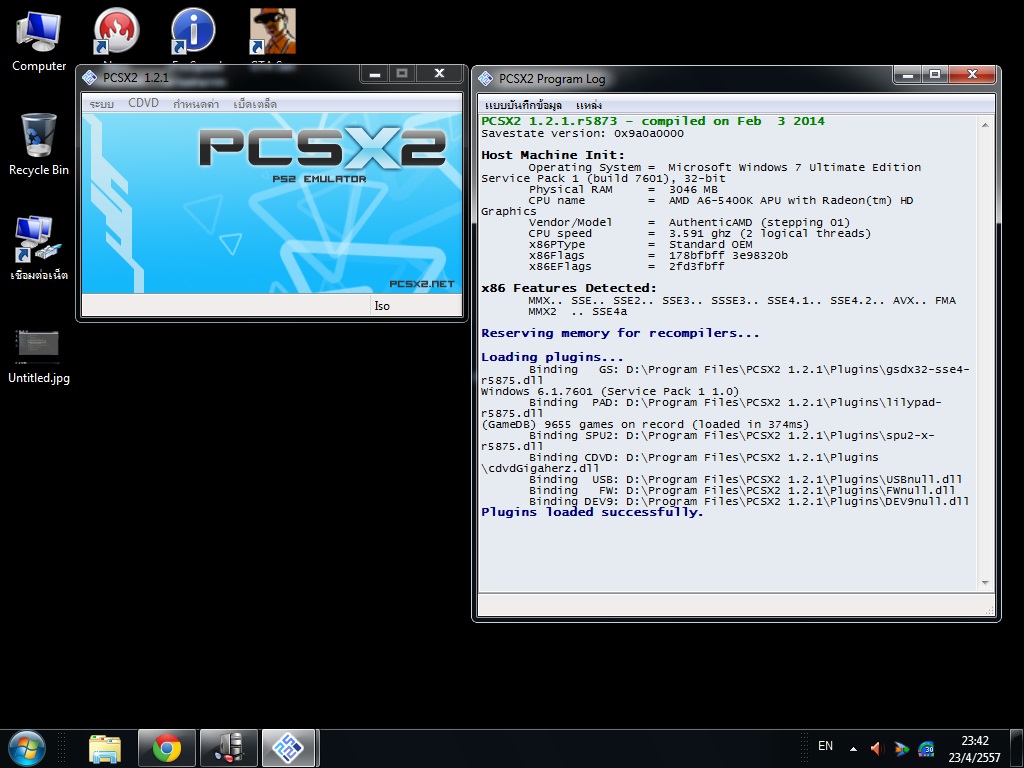Click the EN language indicator
The image size is (1024, 768).
[825, 746]
